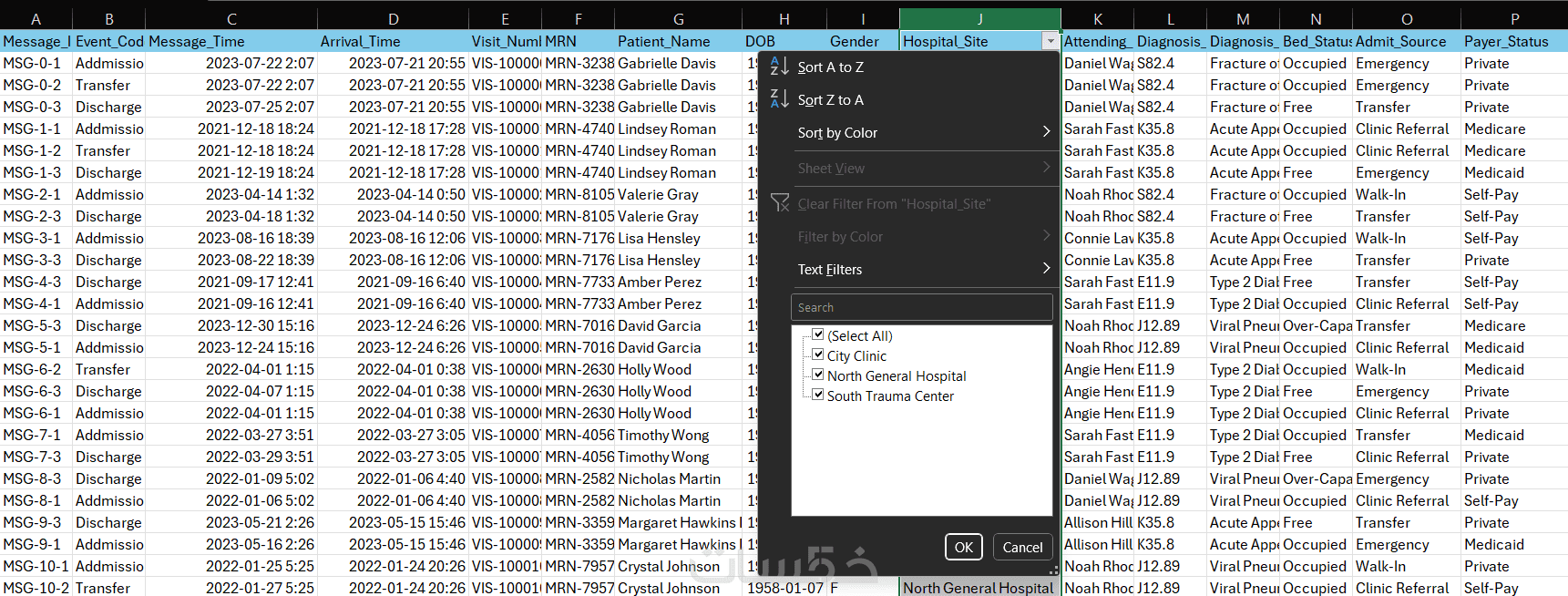Click the Payer_Status header cell
Image resolution: width=1568 pixels, height=596 pixels.
(1514, 41)
